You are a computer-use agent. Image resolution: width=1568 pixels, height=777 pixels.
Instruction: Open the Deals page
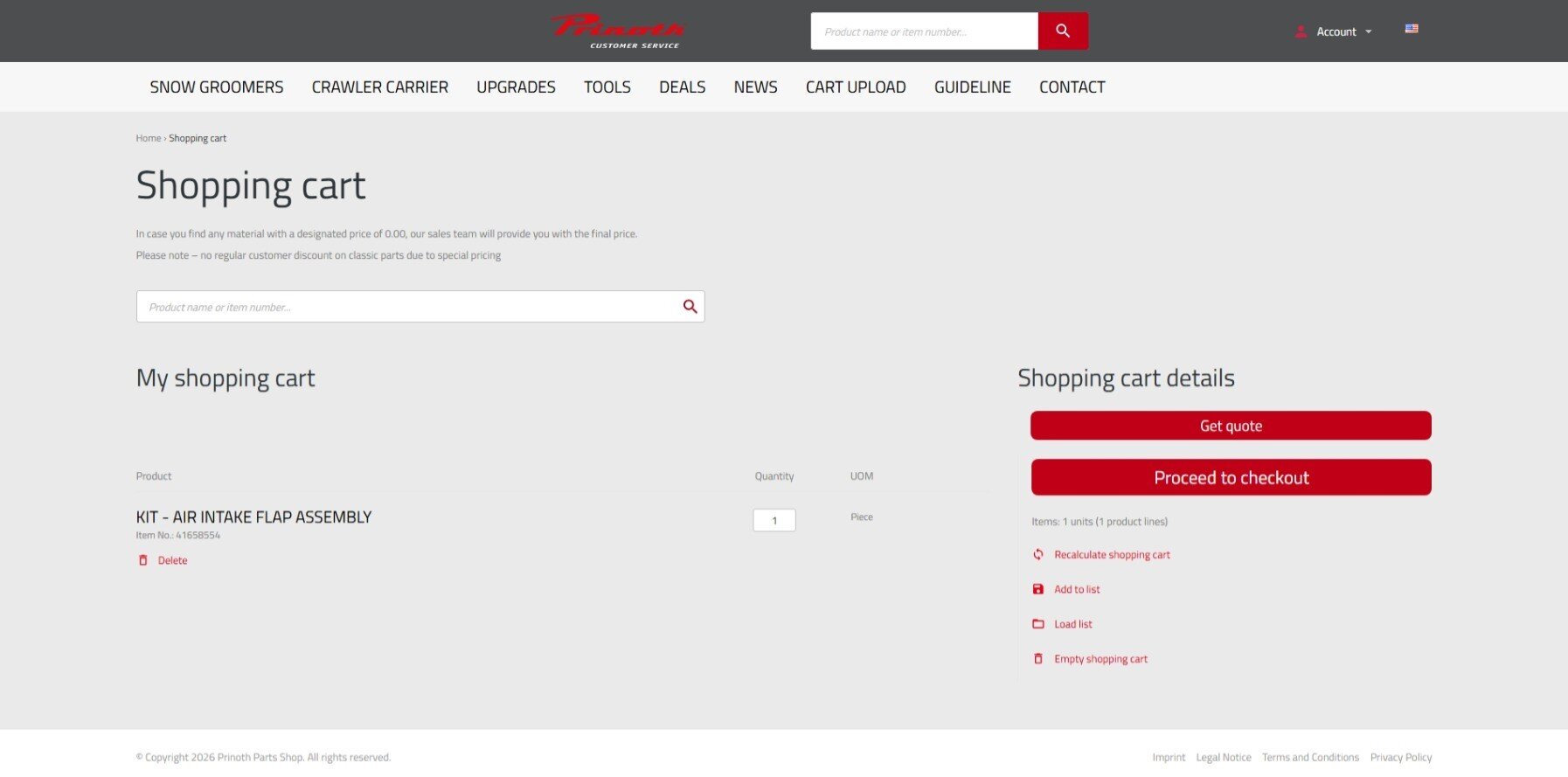[x=683, y=87]
